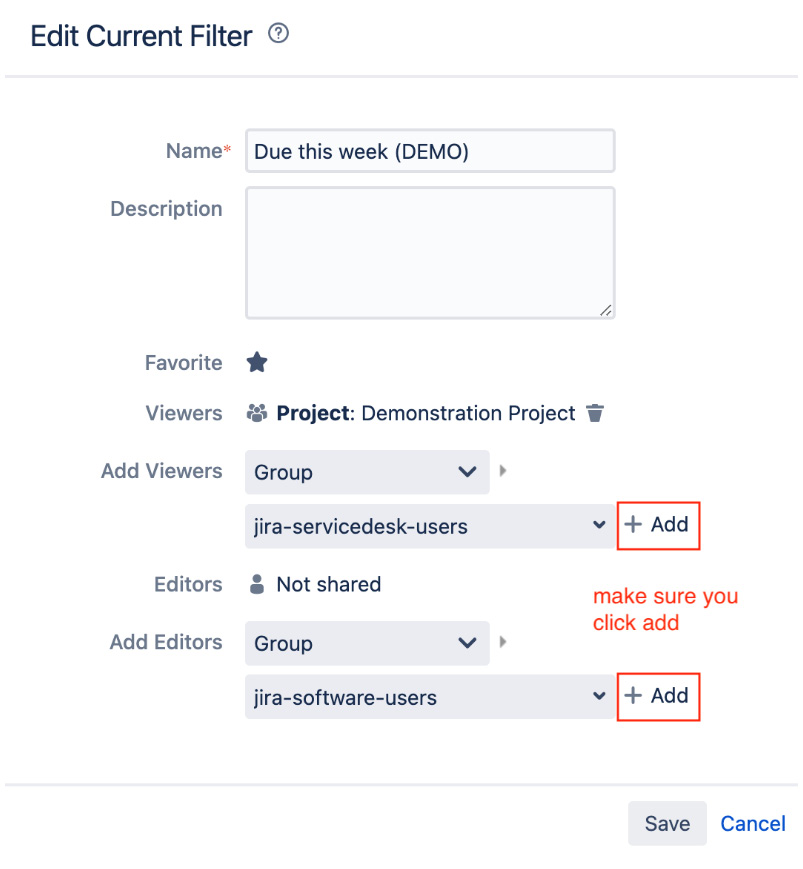803x869 pixels.
Task: Save the filter changes
Action: 666,823
